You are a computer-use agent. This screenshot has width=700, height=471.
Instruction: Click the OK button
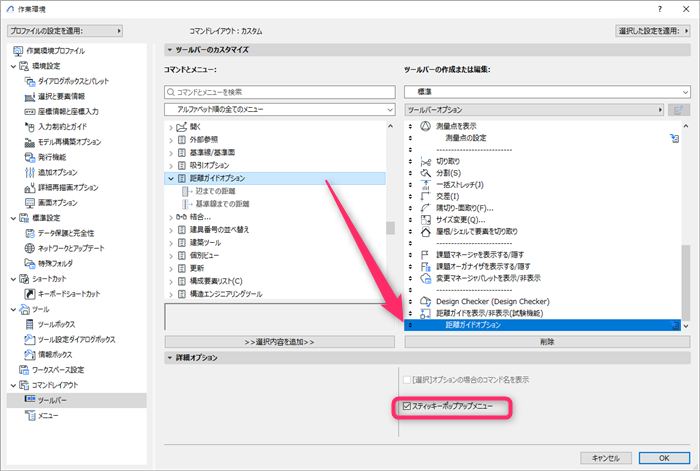[x=664, y=458]
